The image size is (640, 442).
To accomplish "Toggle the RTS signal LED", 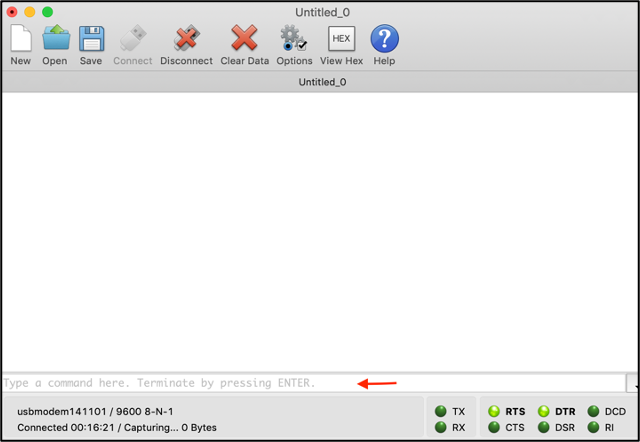I will 494,411.
